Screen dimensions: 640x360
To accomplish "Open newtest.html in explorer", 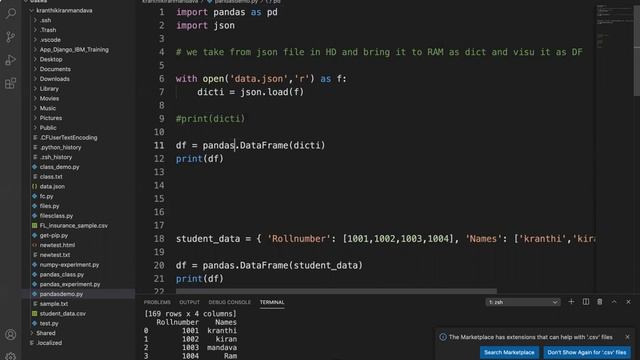I will point(57,245).
